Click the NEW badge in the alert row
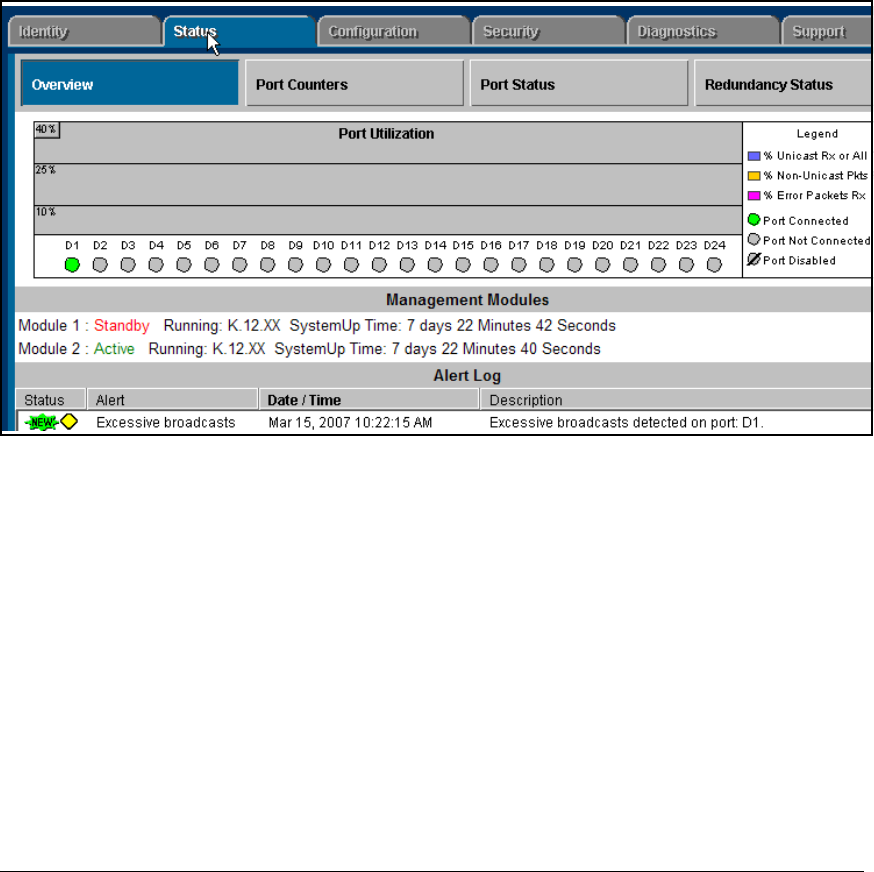Image resolution: width=874 pixels, height=872 pixels. (42, 423)
